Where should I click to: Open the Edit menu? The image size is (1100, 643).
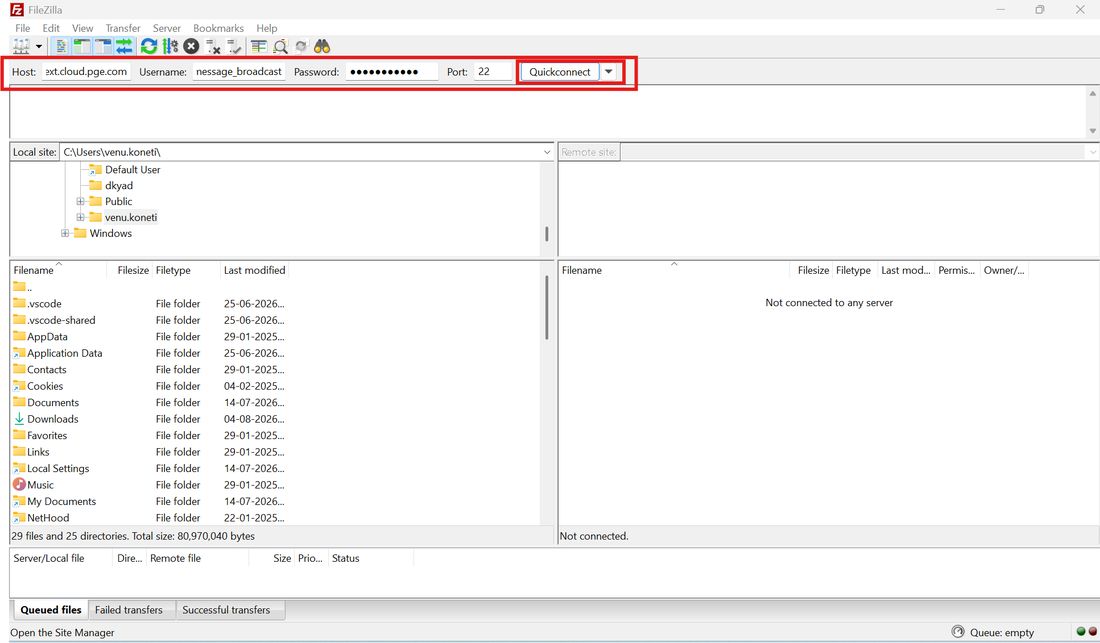51,28
